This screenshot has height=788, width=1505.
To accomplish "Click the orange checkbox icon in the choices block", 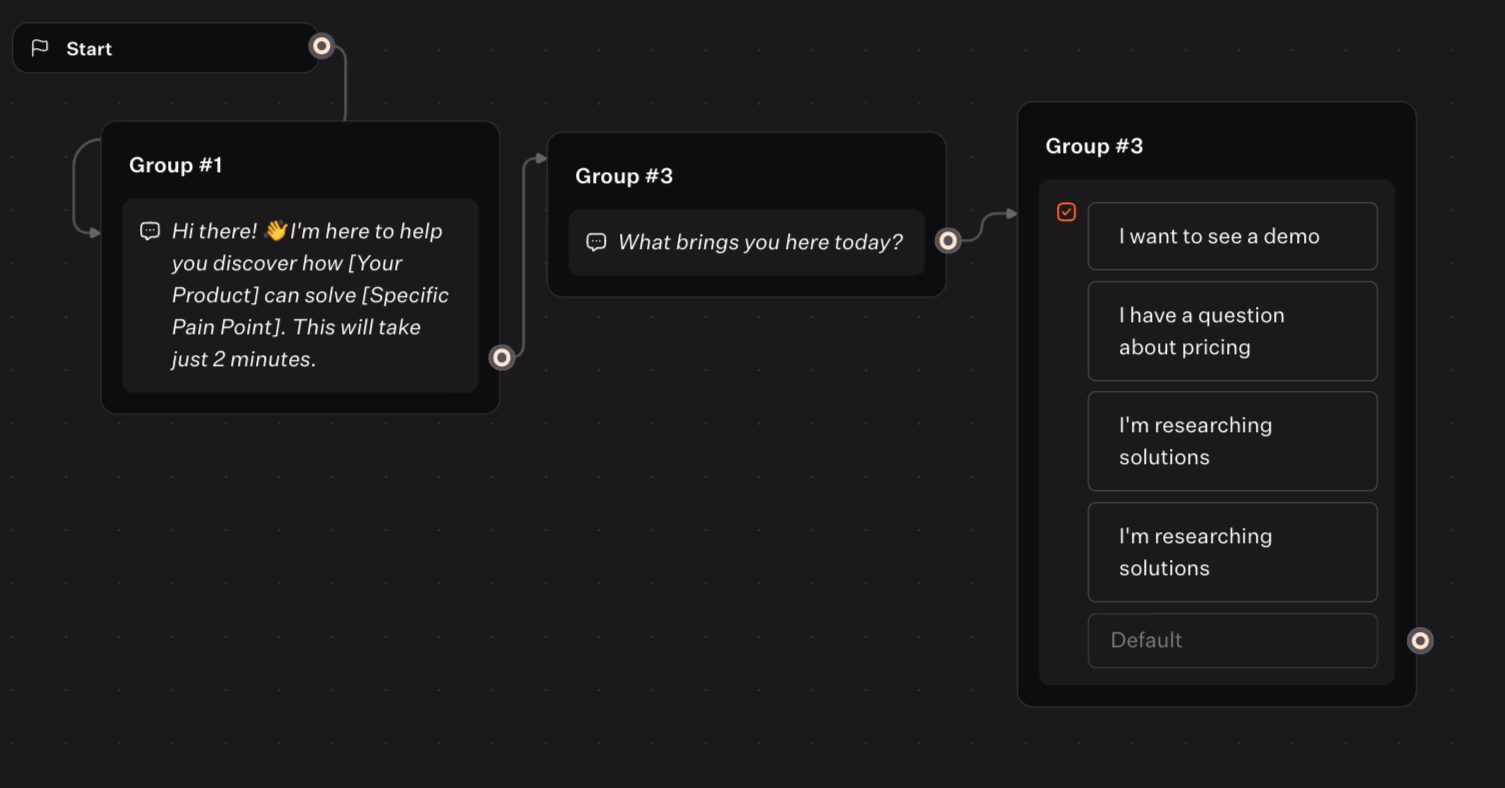I will pos(1066,212).
